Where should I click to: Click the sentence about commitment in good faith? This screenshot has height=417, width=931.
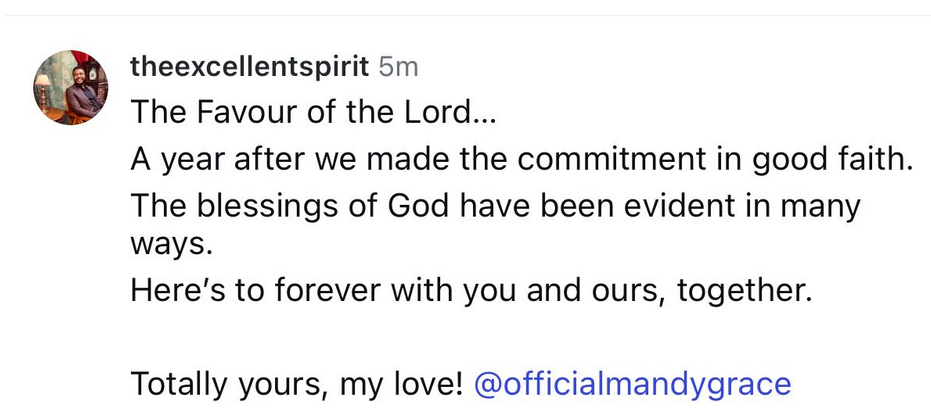point(522,160)
